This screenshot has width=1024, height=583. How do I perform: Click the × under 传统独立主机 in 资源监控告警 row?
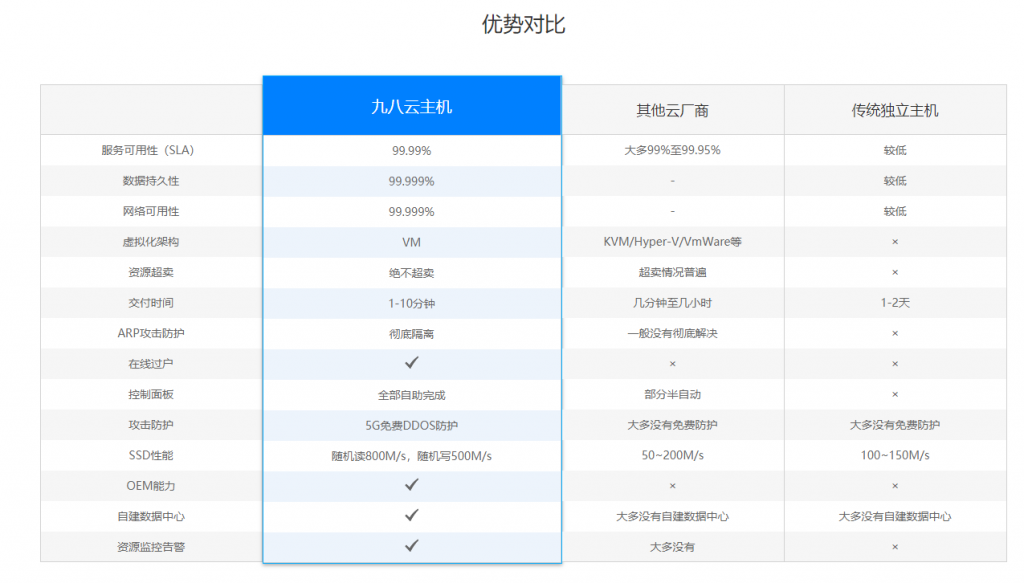(x=895, y=547)
